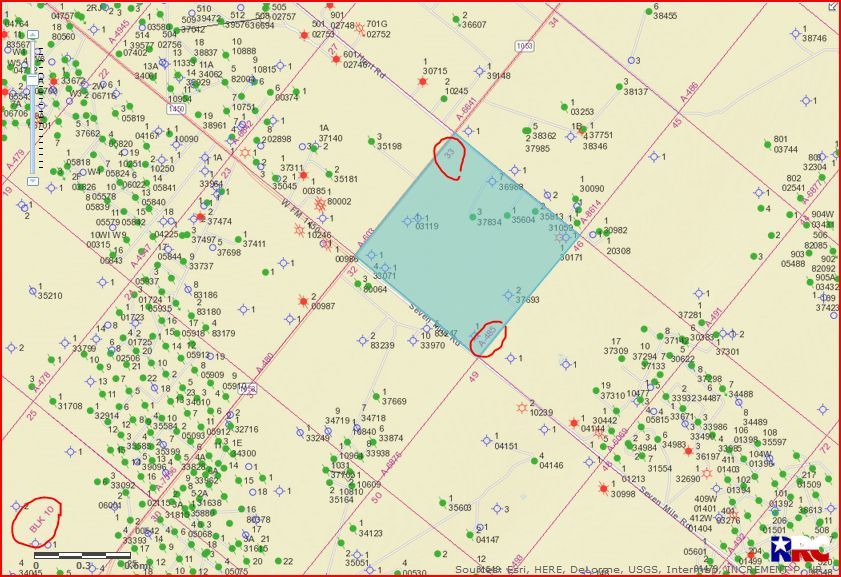Click the well symbol labeled 37693
Image resolution: width=841 pixels, height=577 pixels.
coord(508,295)
